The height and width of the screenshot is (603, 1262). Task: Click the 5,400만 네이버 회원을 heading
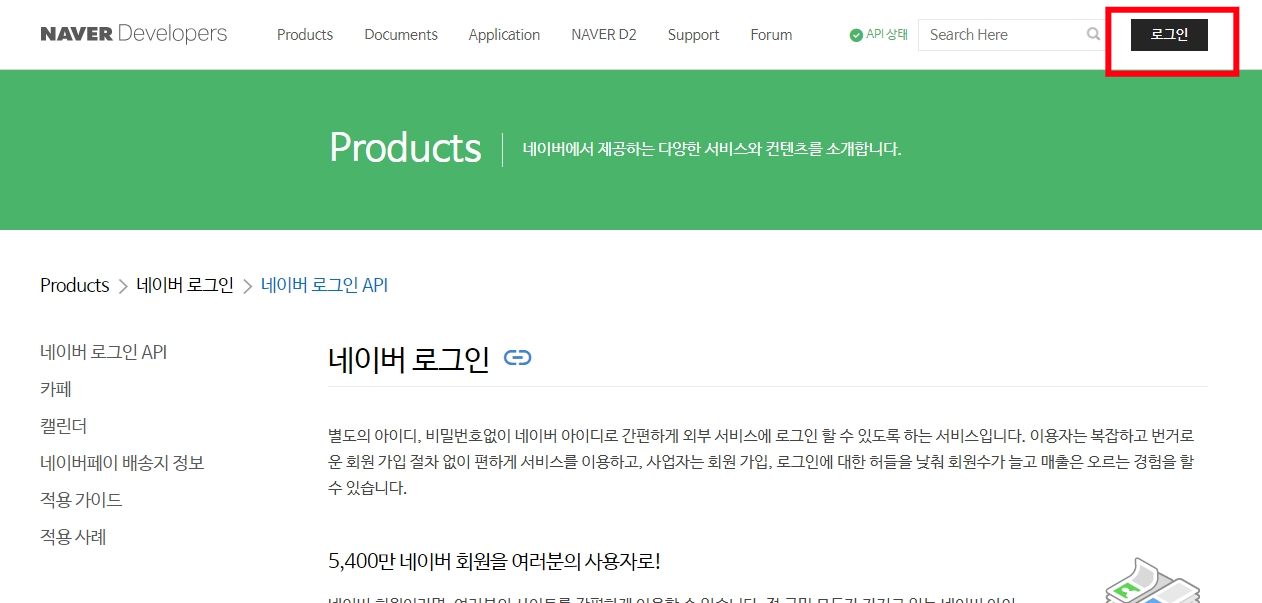coord(494,561)
